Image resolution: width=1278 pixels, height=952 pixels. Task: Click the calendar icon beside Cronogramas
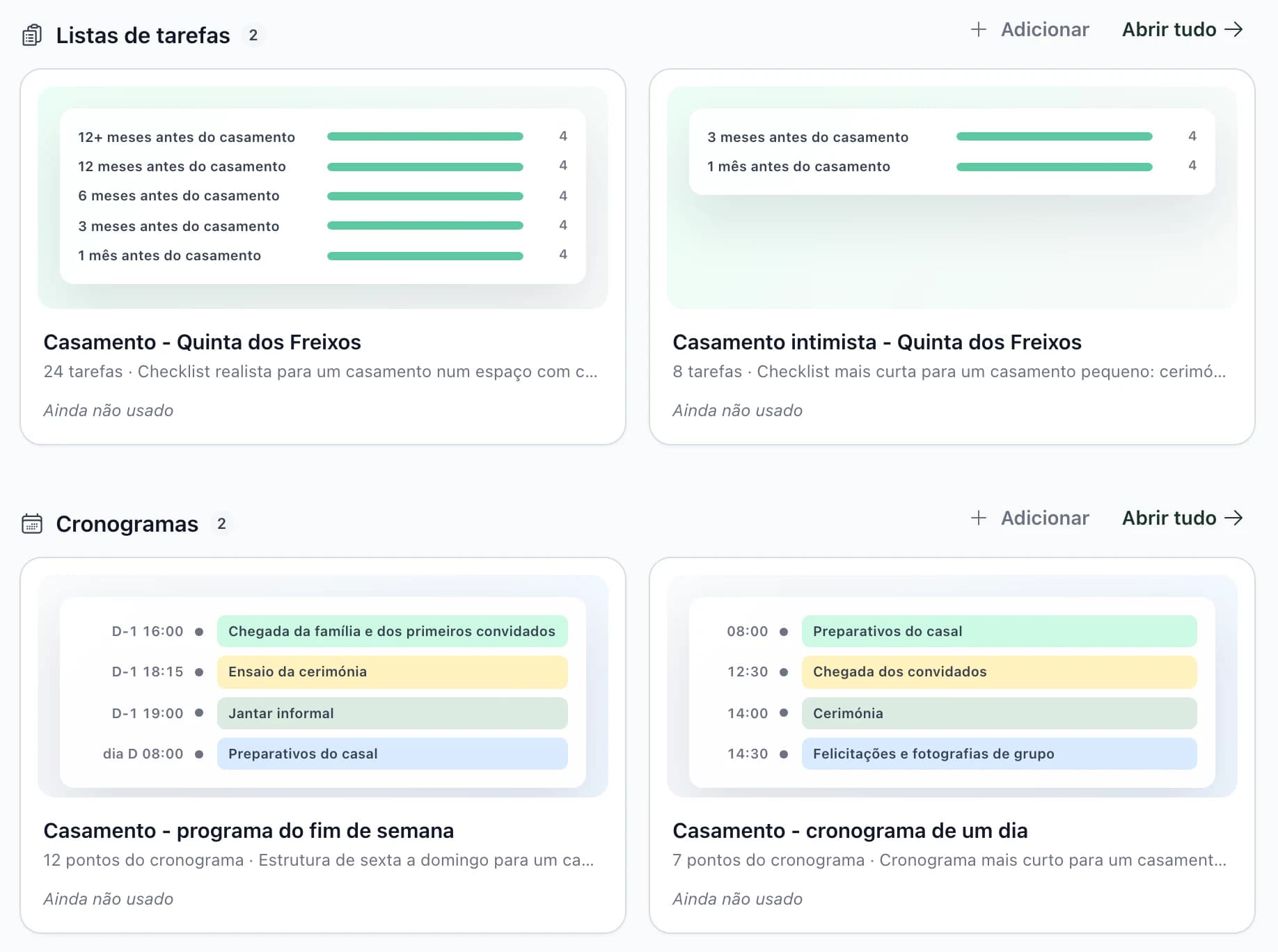tap(32, 523)
